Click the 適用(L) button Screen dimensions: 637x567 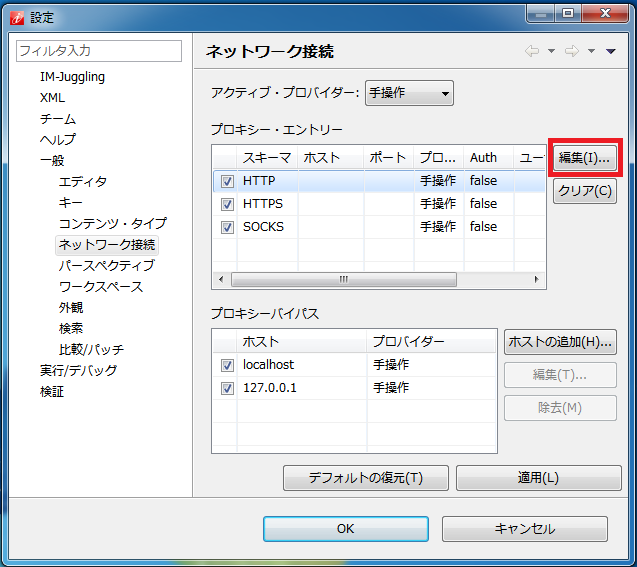coord(539,478)
